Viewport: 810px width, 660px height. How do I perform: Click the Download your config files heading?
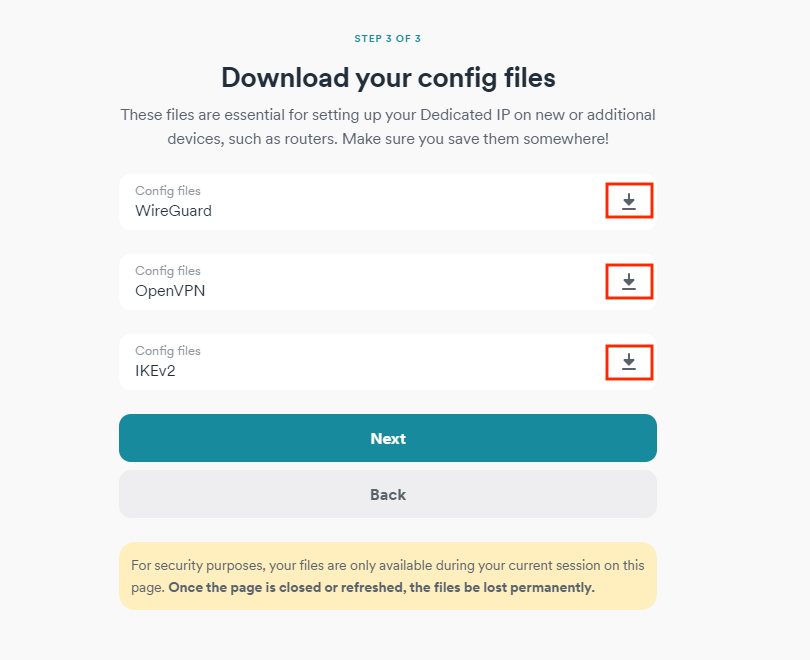(388, 78)
